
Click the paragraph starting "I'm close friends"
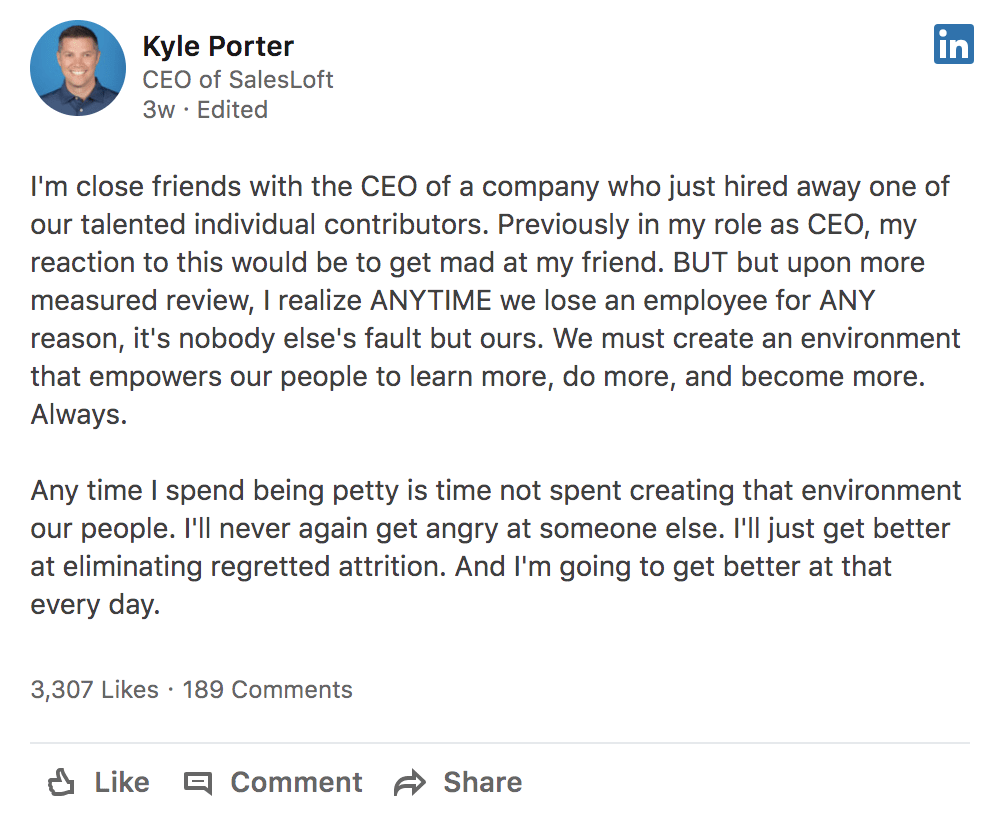pos(496,300)
